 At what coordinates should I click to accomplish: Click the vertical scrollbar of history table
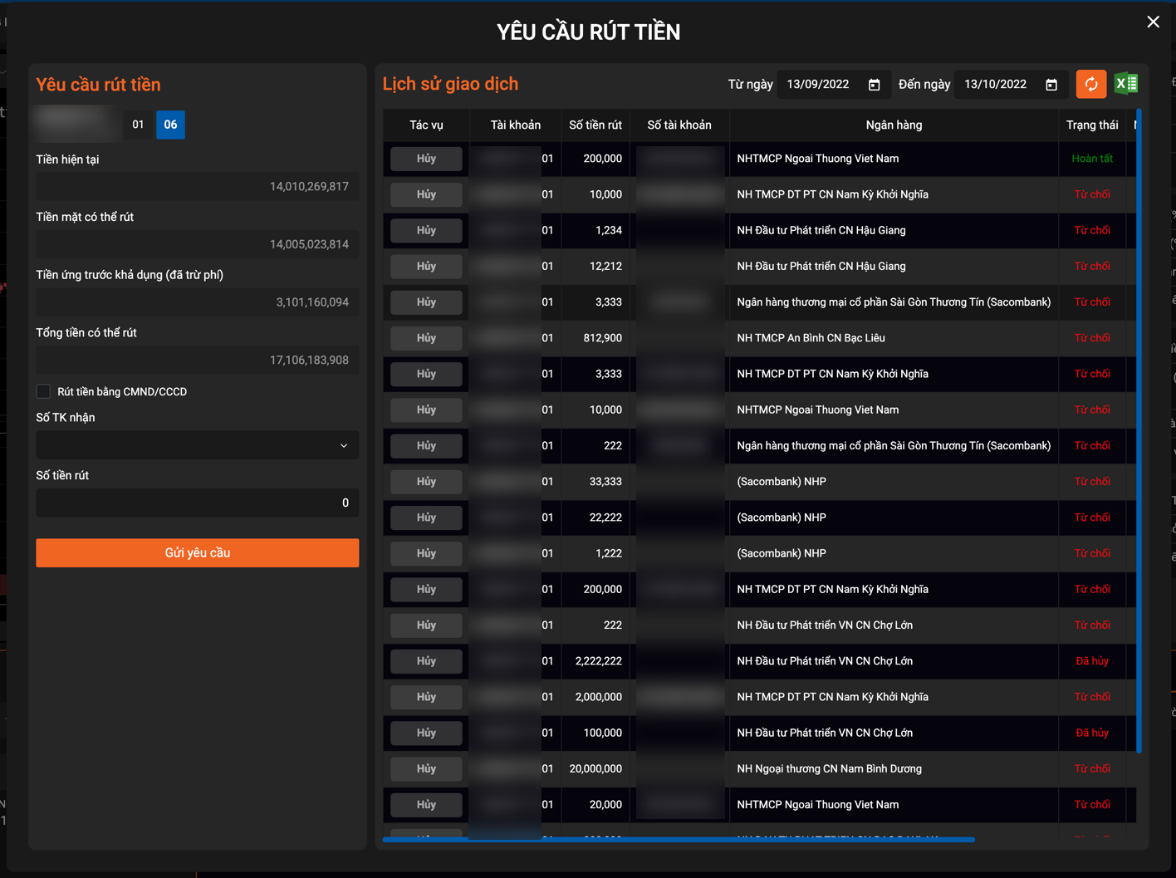(1138, 450)
